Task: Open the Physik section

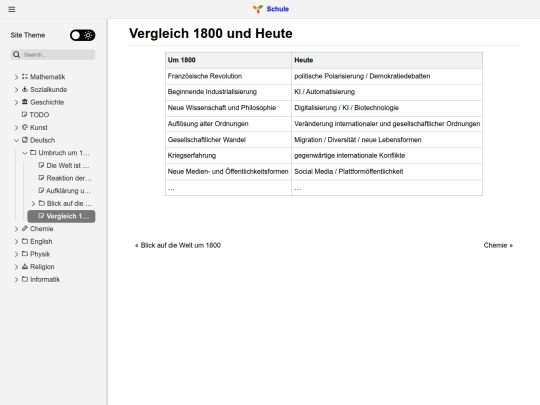Action: [40, 254]
